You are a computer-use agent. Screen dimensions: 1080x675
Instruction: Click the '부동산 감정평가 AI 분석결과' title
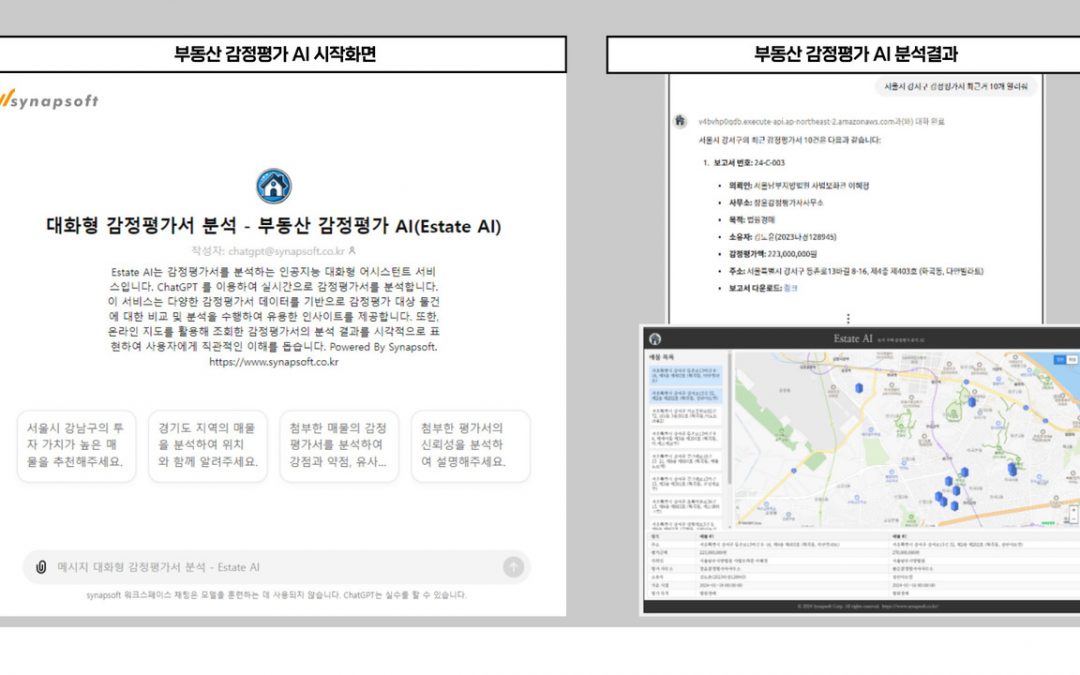(855, 54)
